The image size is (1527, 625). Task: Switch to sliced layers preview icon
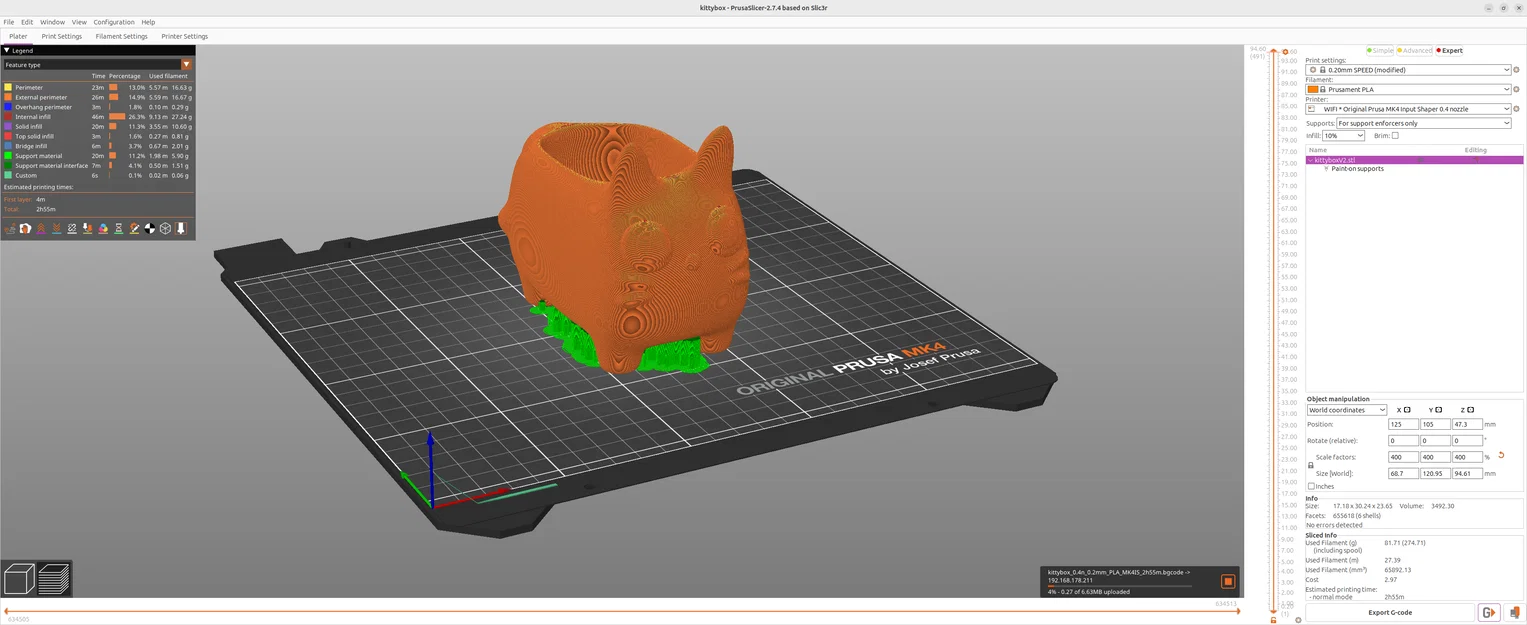pos(54,579)
